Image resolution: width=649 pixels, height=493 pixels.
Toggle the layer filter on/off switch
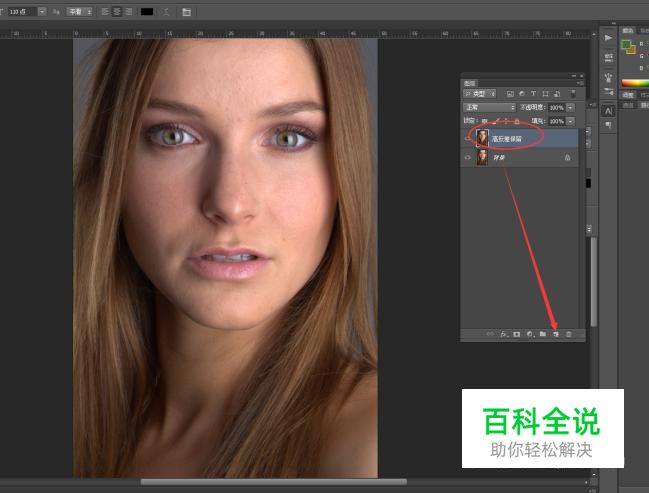(574, 93)
